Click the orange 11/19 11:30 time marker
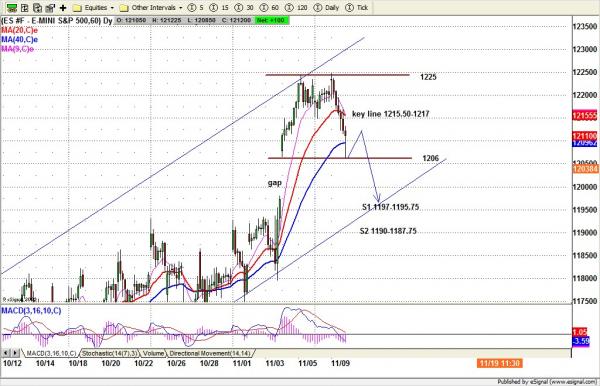Image resolution: width=600 pixels, height=386 pixels. click(x=500, y=363)
